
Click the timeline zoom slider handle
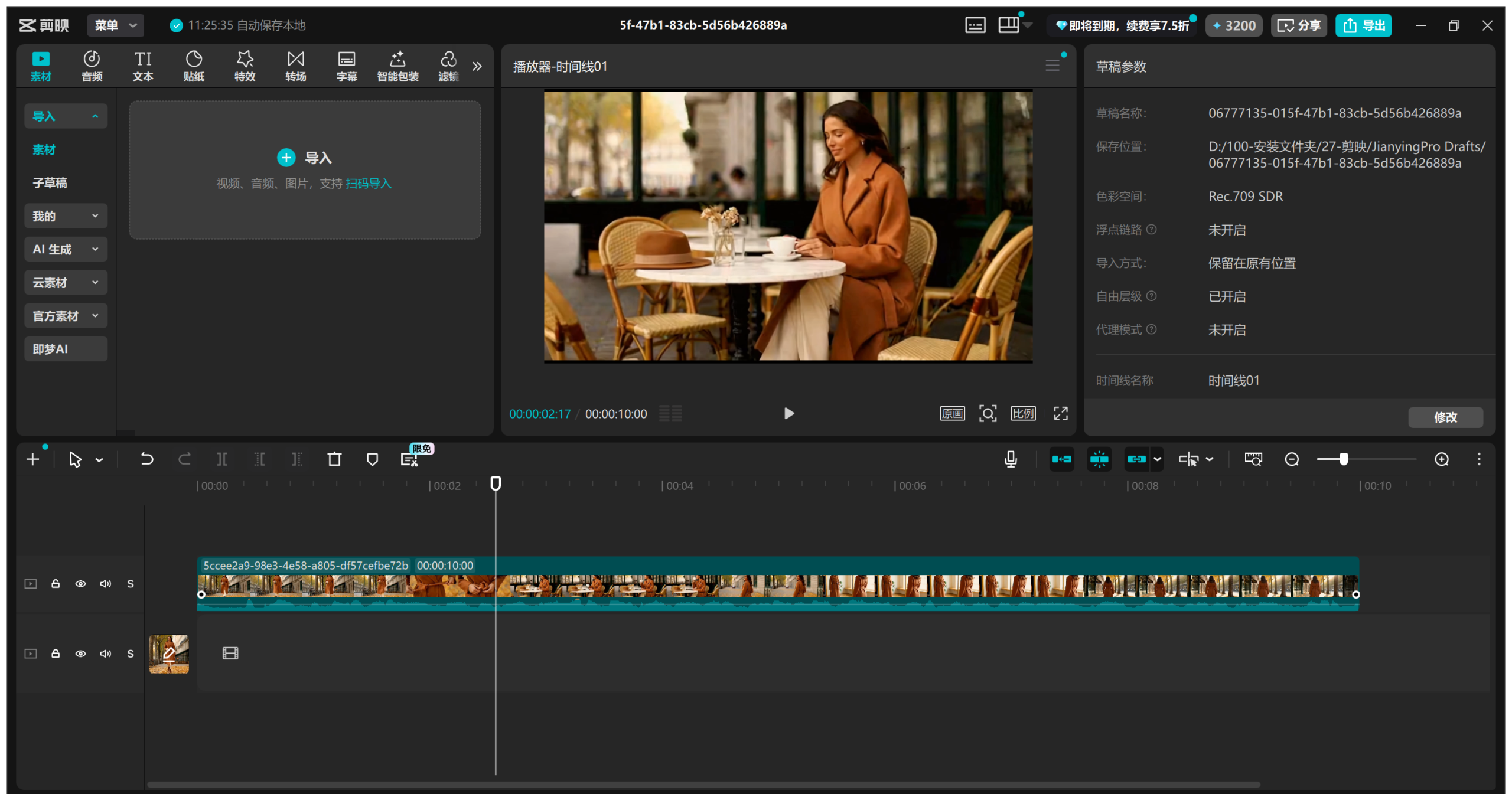[x=1344, y=459]
